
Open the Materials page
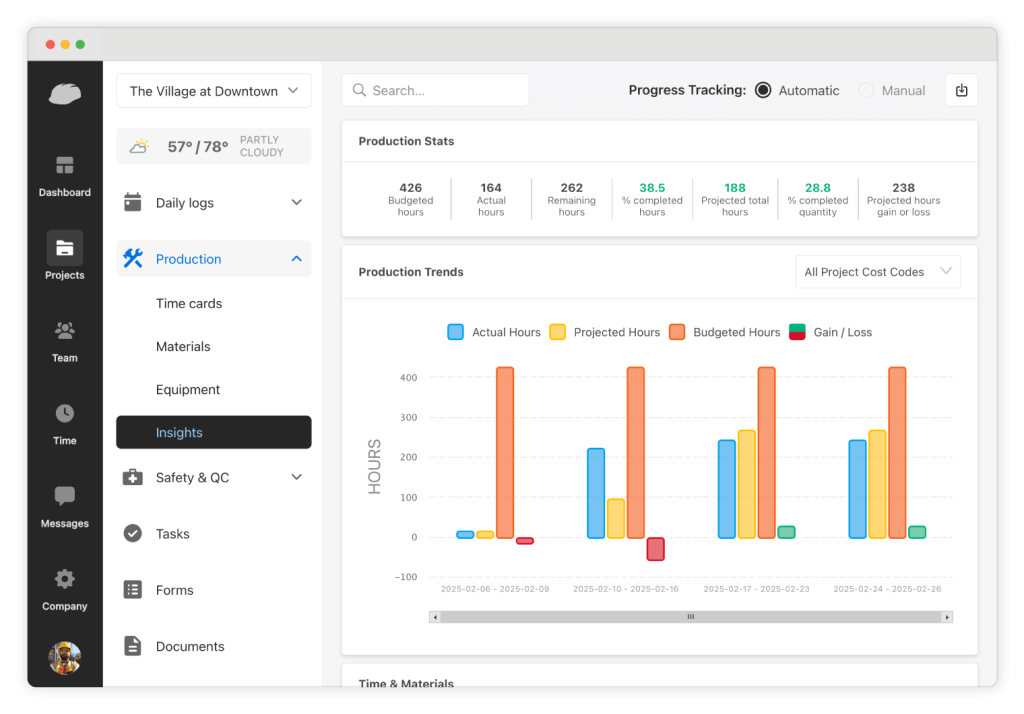(183, 346)
